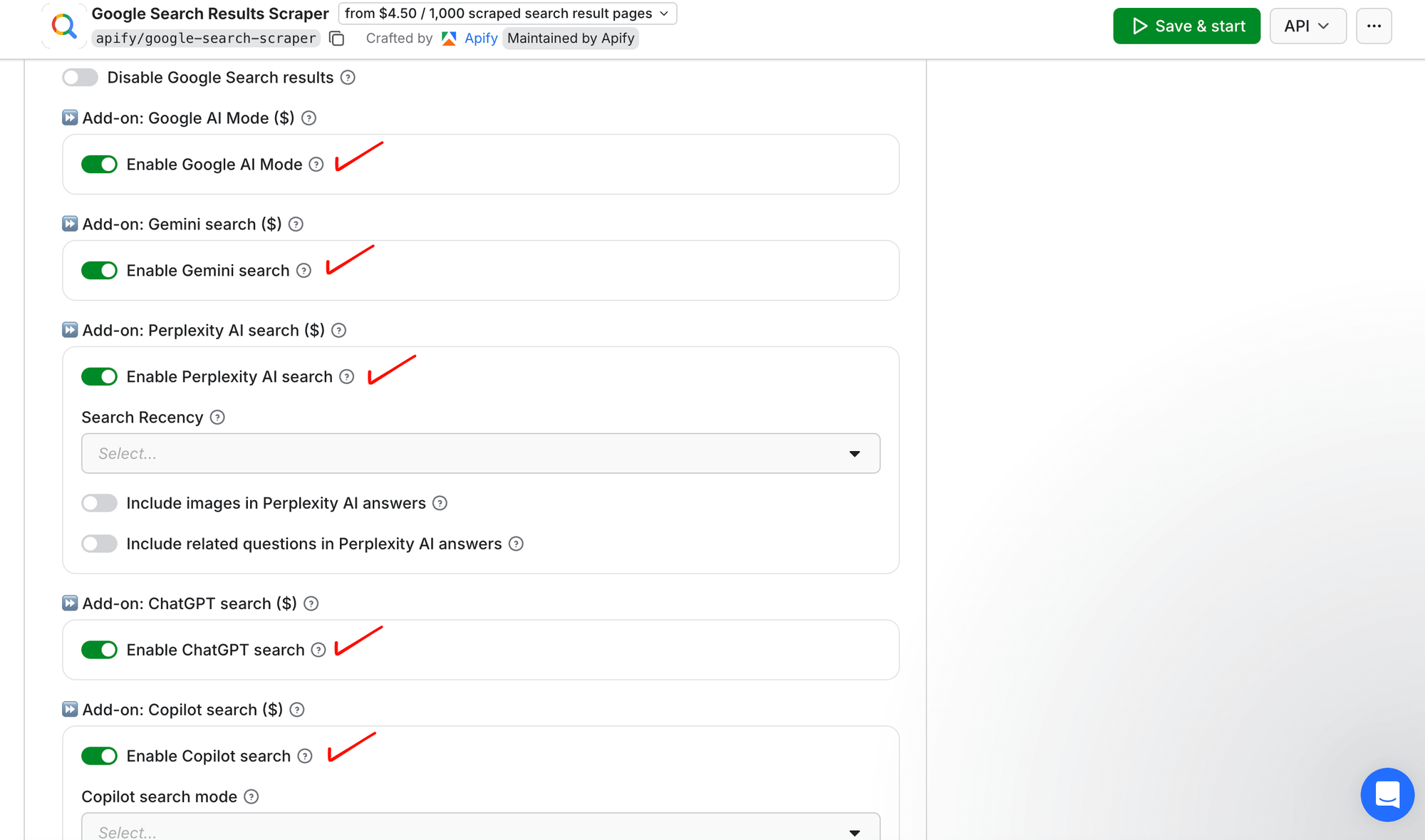
Task: Turn off Enable Perplexity AI search switch
Action: [x=99, y=377]
